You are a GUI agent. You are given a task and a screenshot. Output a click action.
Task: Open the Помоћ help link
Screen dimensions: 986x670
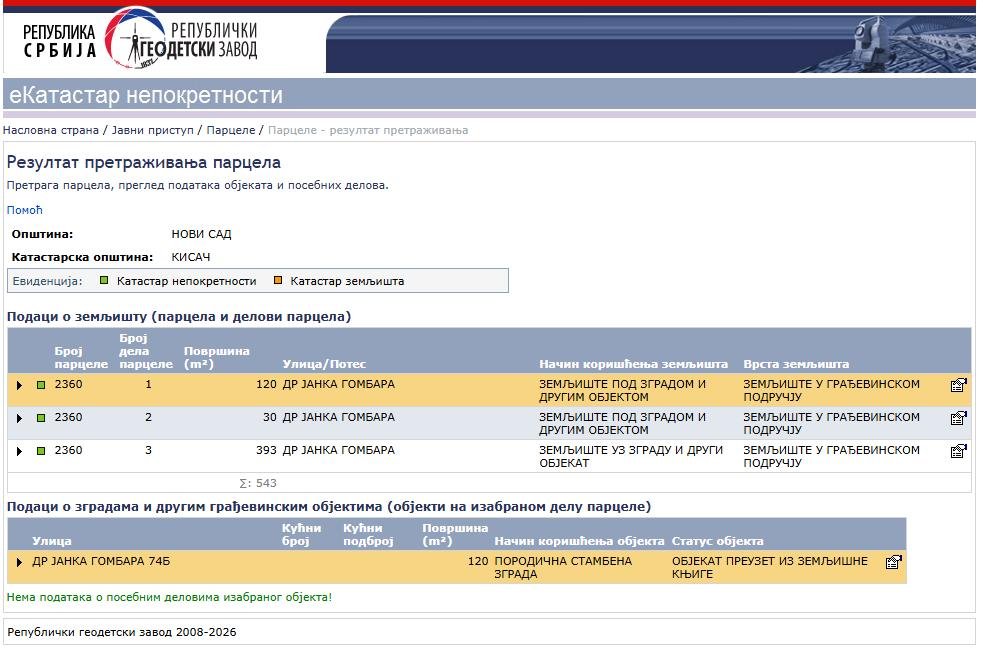(25, 211)
